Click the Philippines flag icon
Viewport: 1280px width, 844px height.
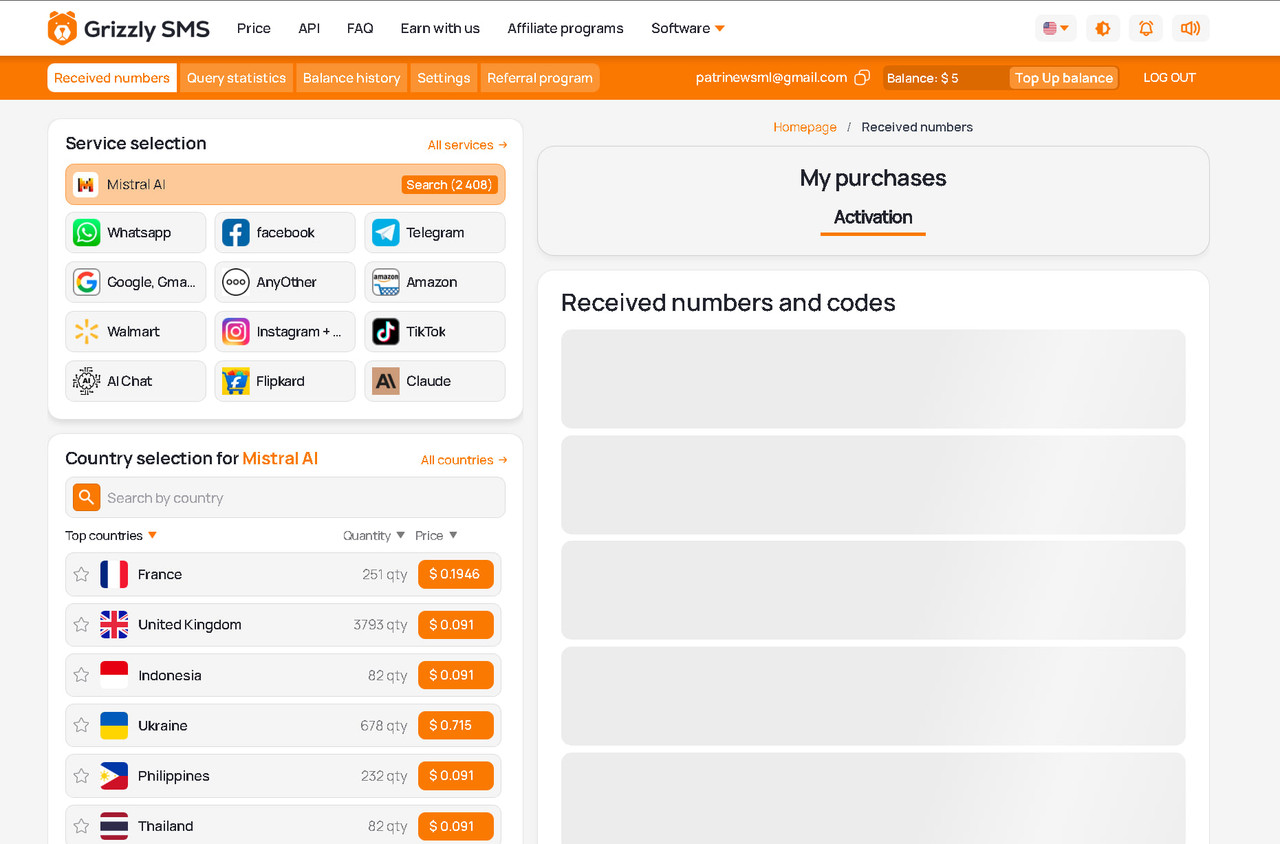click(x=114, y=776)
